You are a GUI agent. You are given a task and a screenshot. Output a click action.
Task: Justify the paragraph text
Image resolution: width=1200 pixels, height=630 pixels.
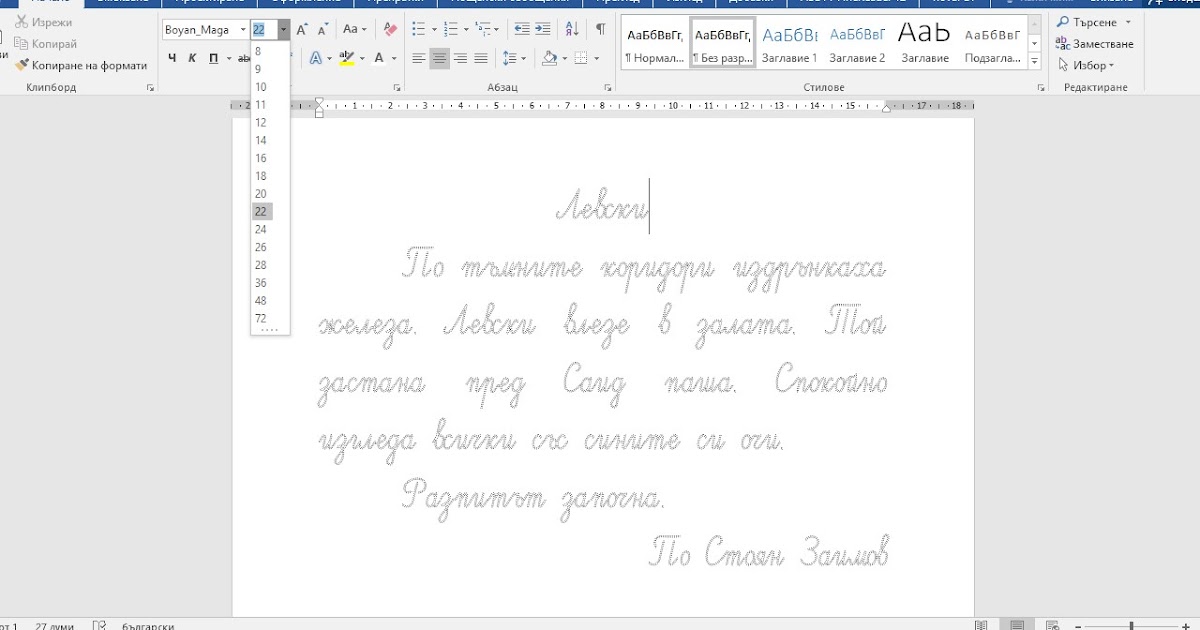481,59
